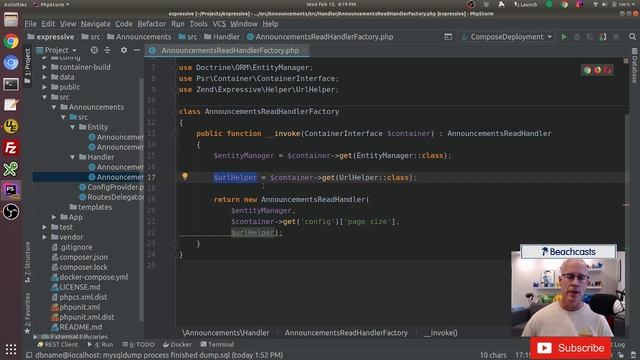Expand the App folder
640x360 pixels.
click(54, 217)
